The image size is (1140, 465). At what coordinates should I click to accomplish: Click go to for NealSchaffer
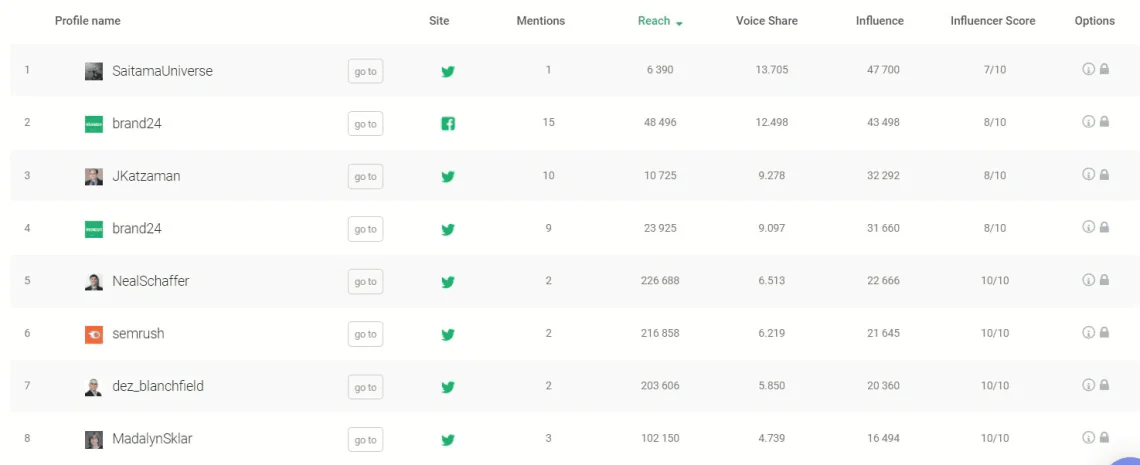point(365,282)
